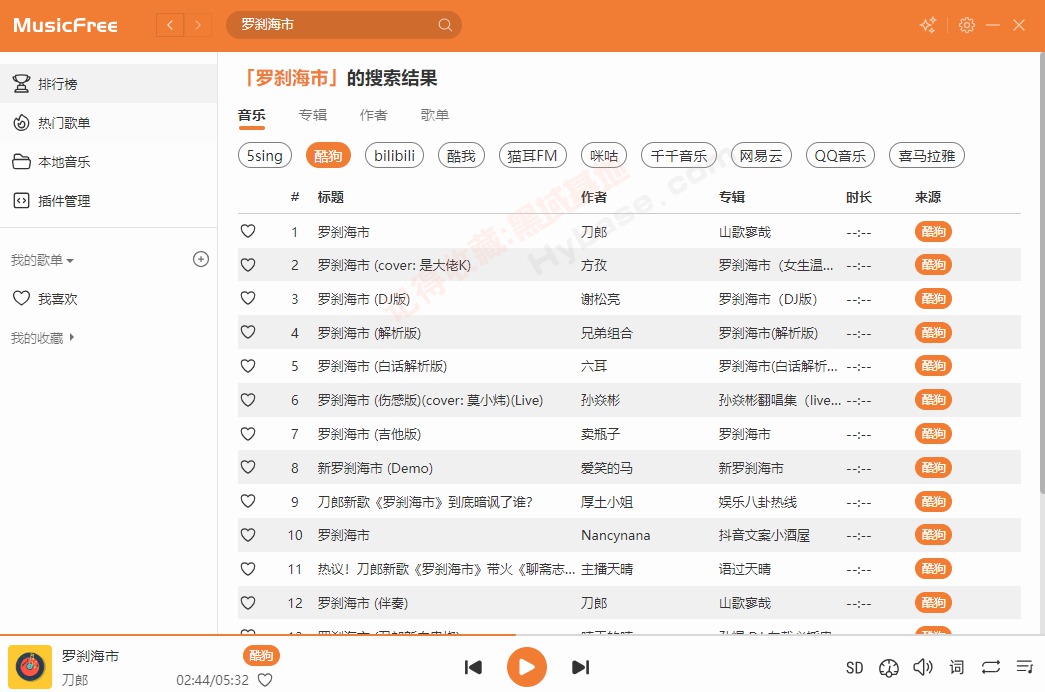Click the sparkle theme icon in header
The width and height of the screenshot is (1045, 692).
click(928, 25)
